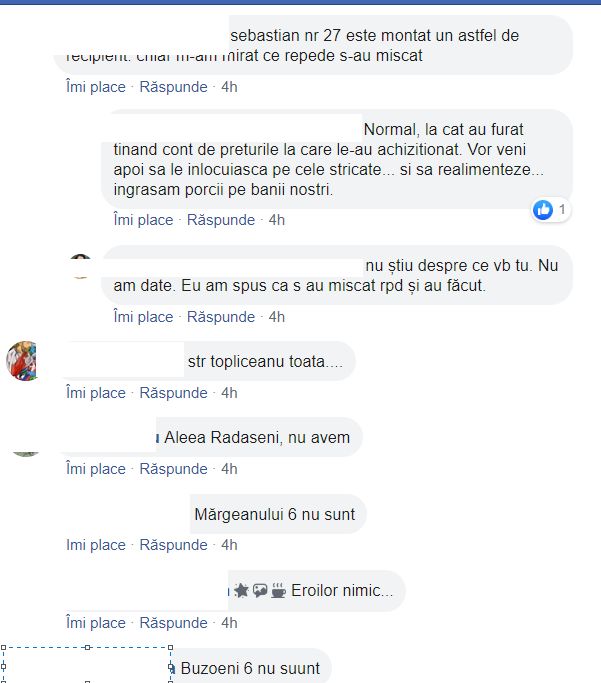
Task: Reply to the "Eroilor nimic" comment
Action: tap(173, 623)
